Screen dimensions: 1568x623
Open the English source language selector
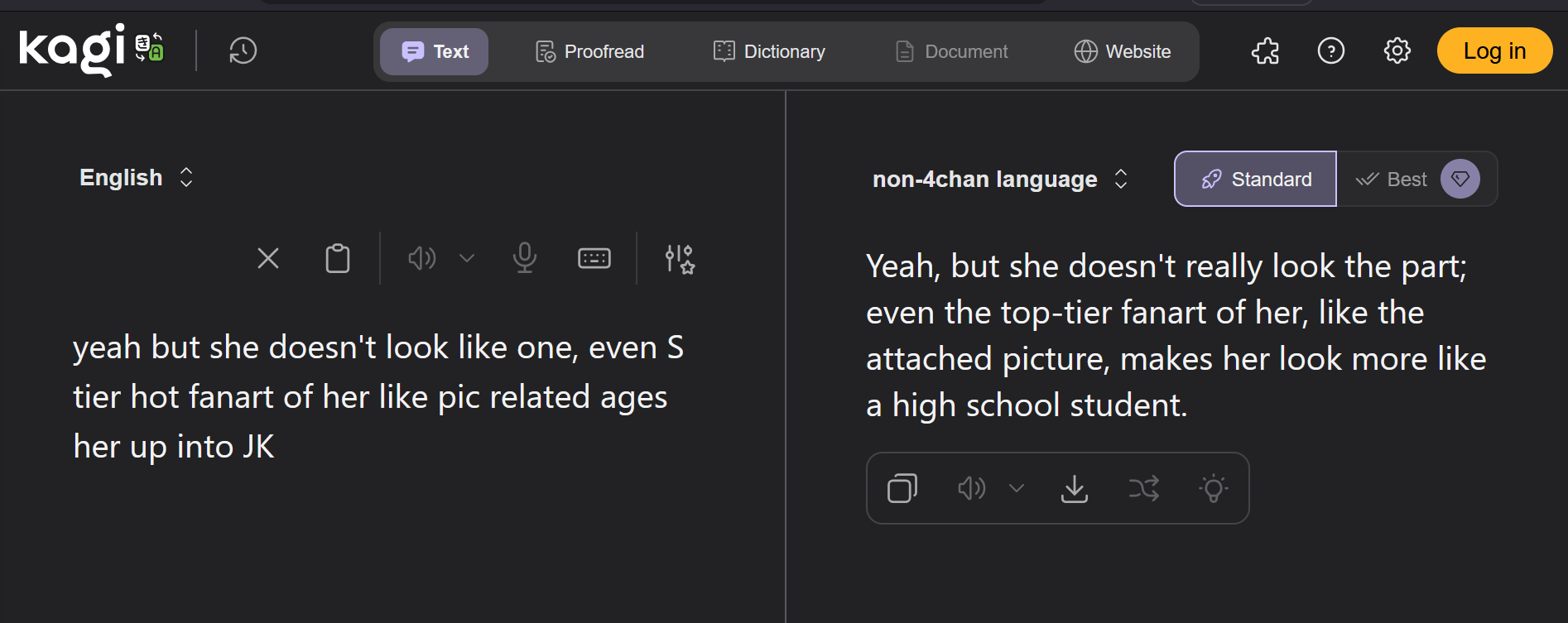point(137,177)
